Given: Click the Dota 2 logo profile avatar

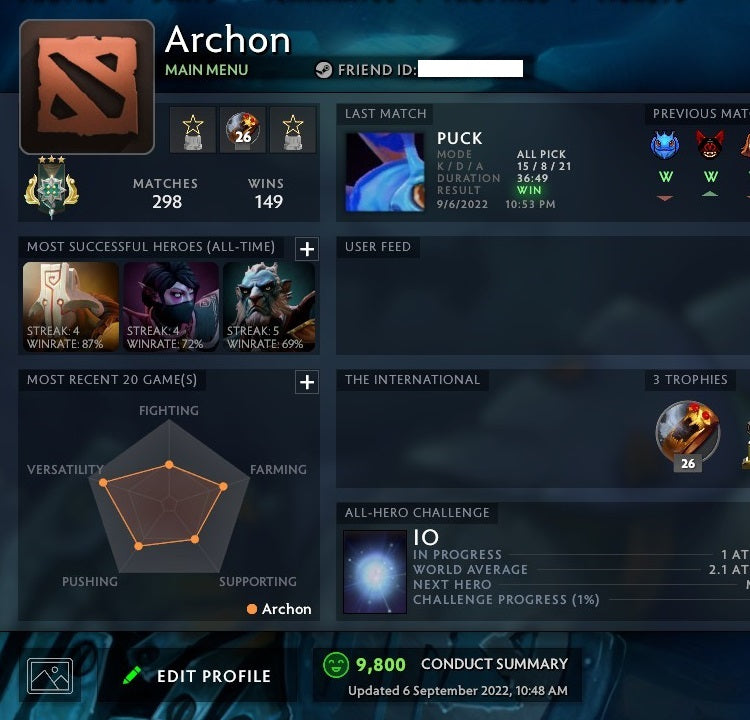Looking at the screenshot, I should click(87, 87).
